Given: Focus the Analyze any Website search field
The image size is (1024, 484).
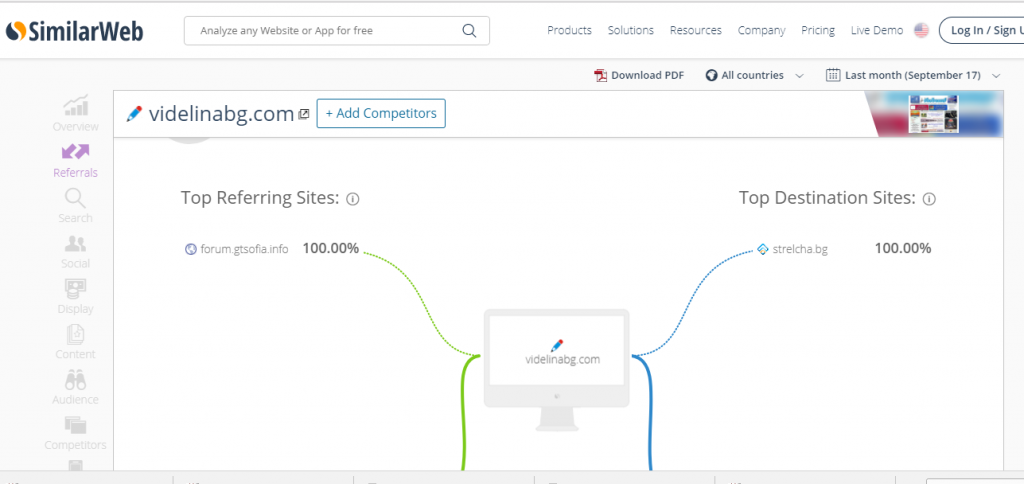Looking at the screenshot, I should pos(336,31).
